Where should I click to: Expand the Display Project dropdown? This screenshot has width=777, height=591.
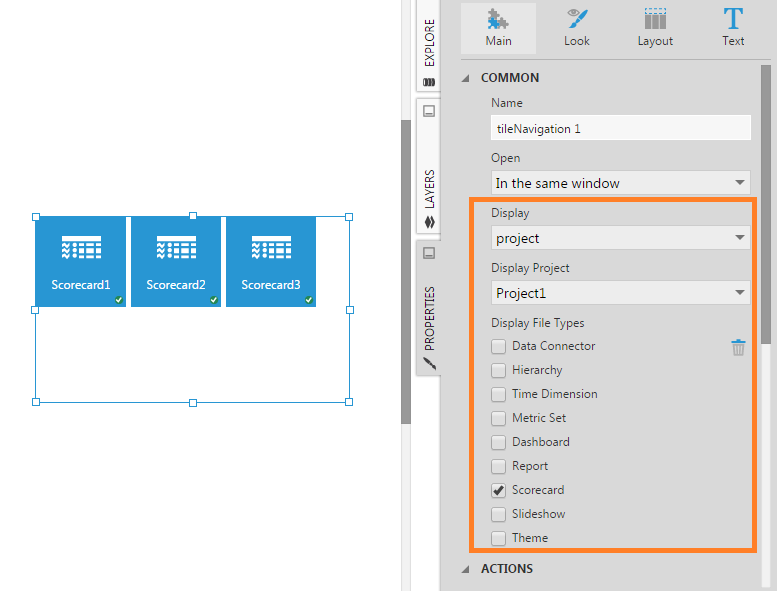pos(621,293)
